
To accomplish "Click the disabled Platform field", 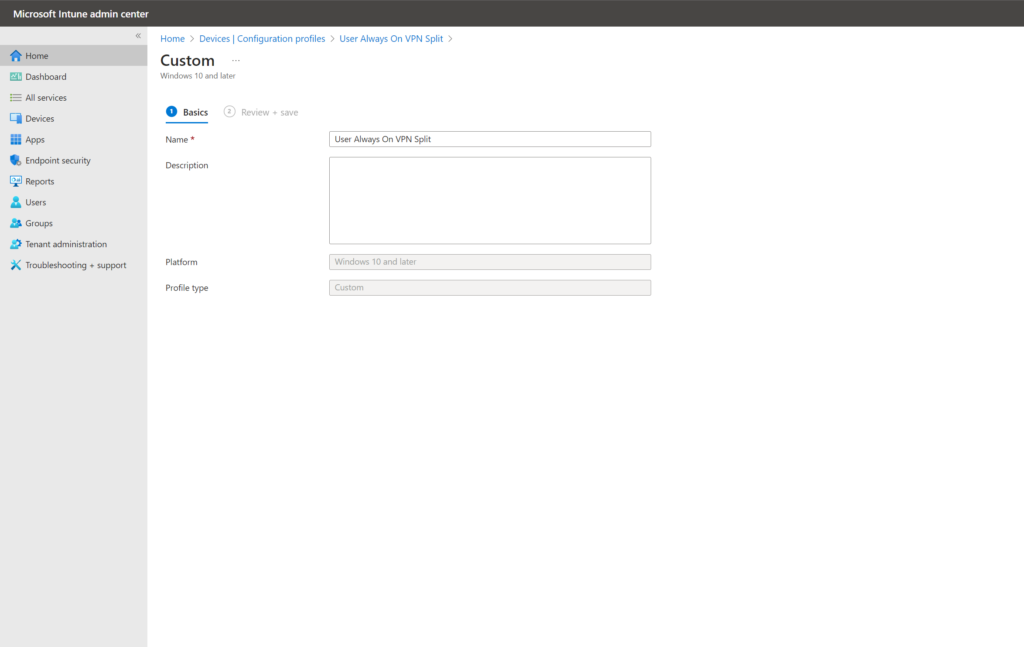I will point(490,262).
